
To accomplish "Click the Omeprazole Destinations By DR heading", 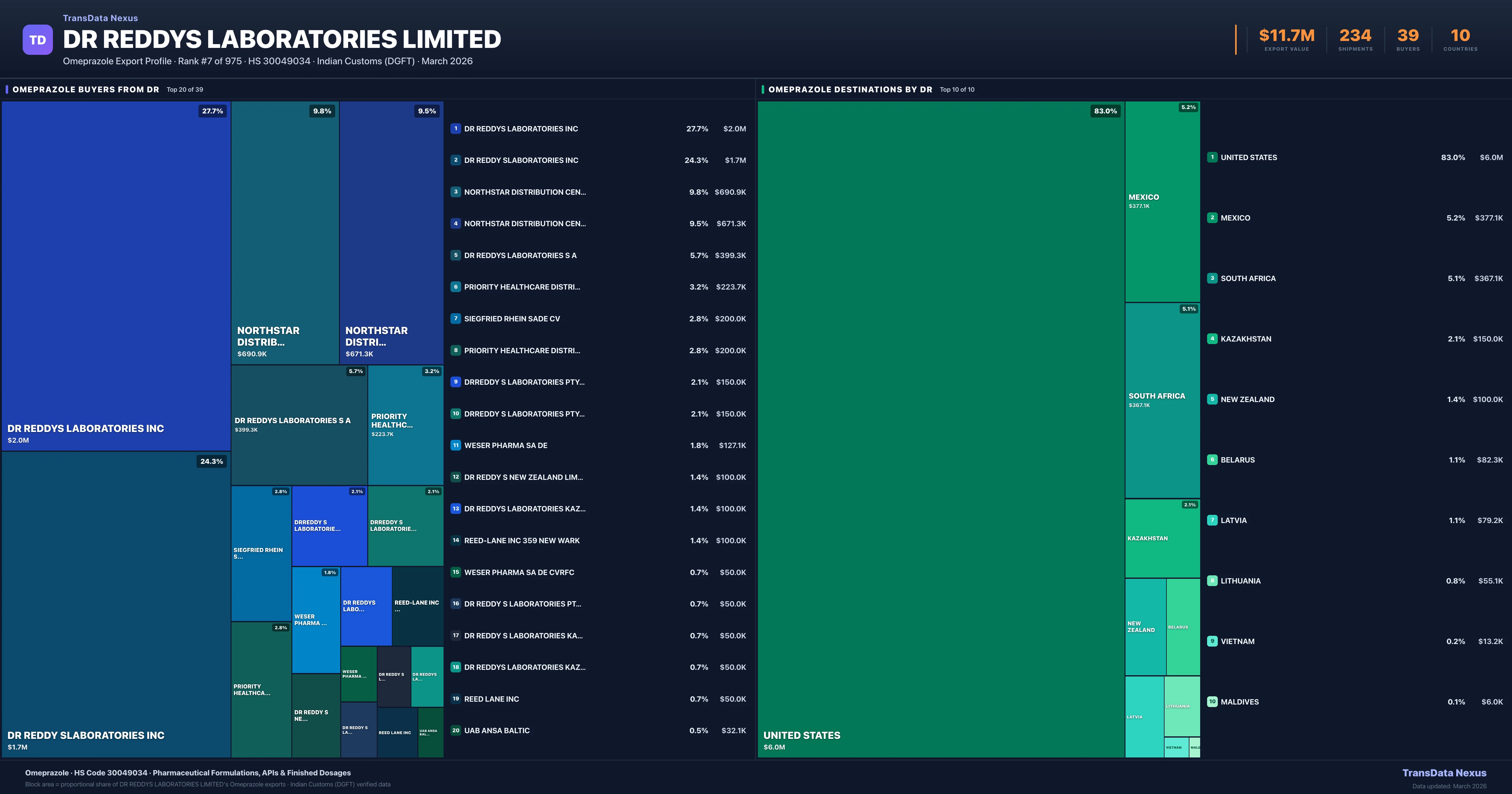I will click(x=850, y=89).
